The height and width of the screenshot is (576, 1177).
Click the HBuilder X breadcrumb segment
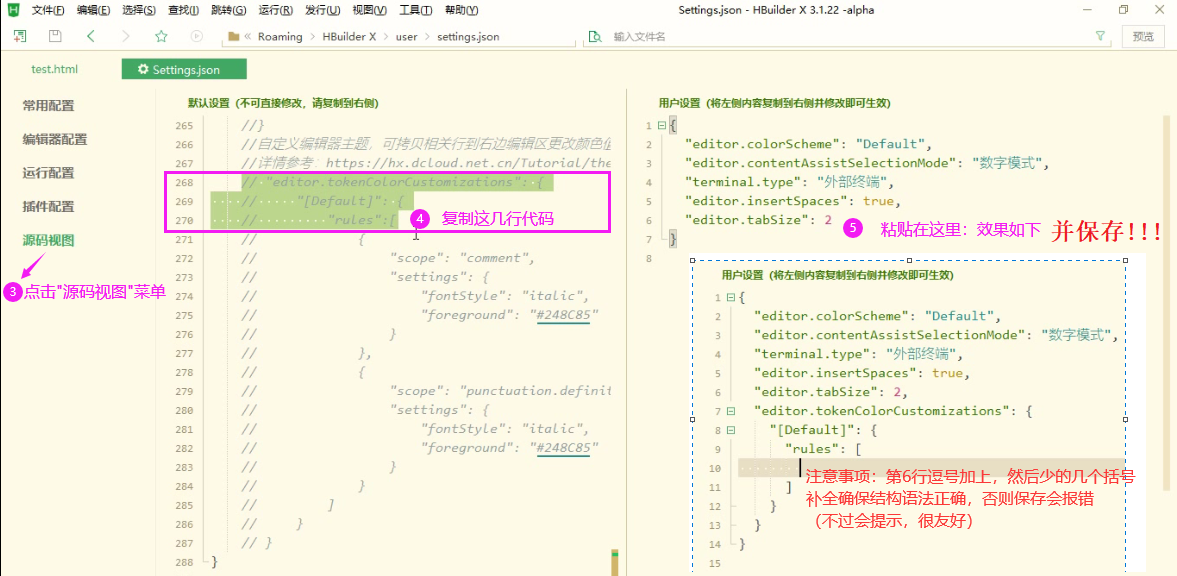click(348, 36)
